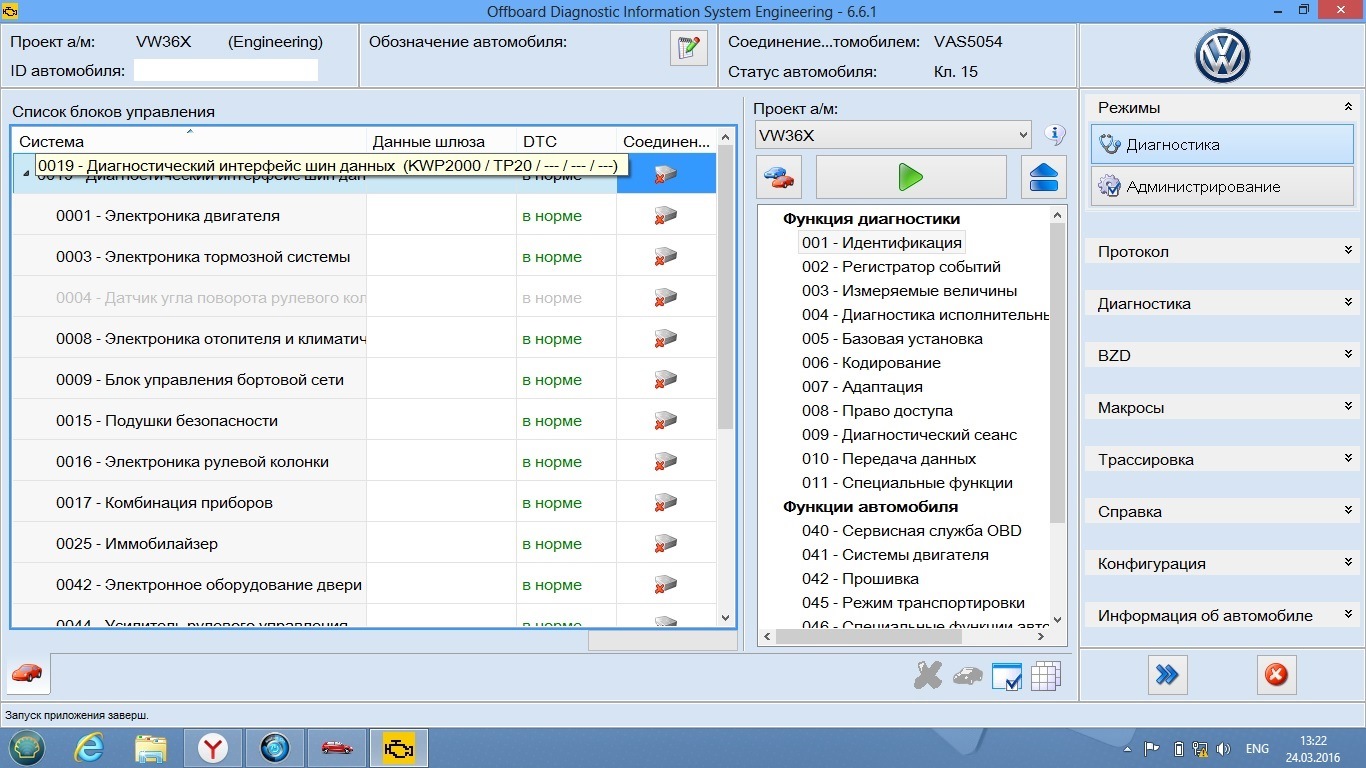Select 003 - Измеряемые величины function
This screenshot has height=768, width=1366.
(909, 291)
